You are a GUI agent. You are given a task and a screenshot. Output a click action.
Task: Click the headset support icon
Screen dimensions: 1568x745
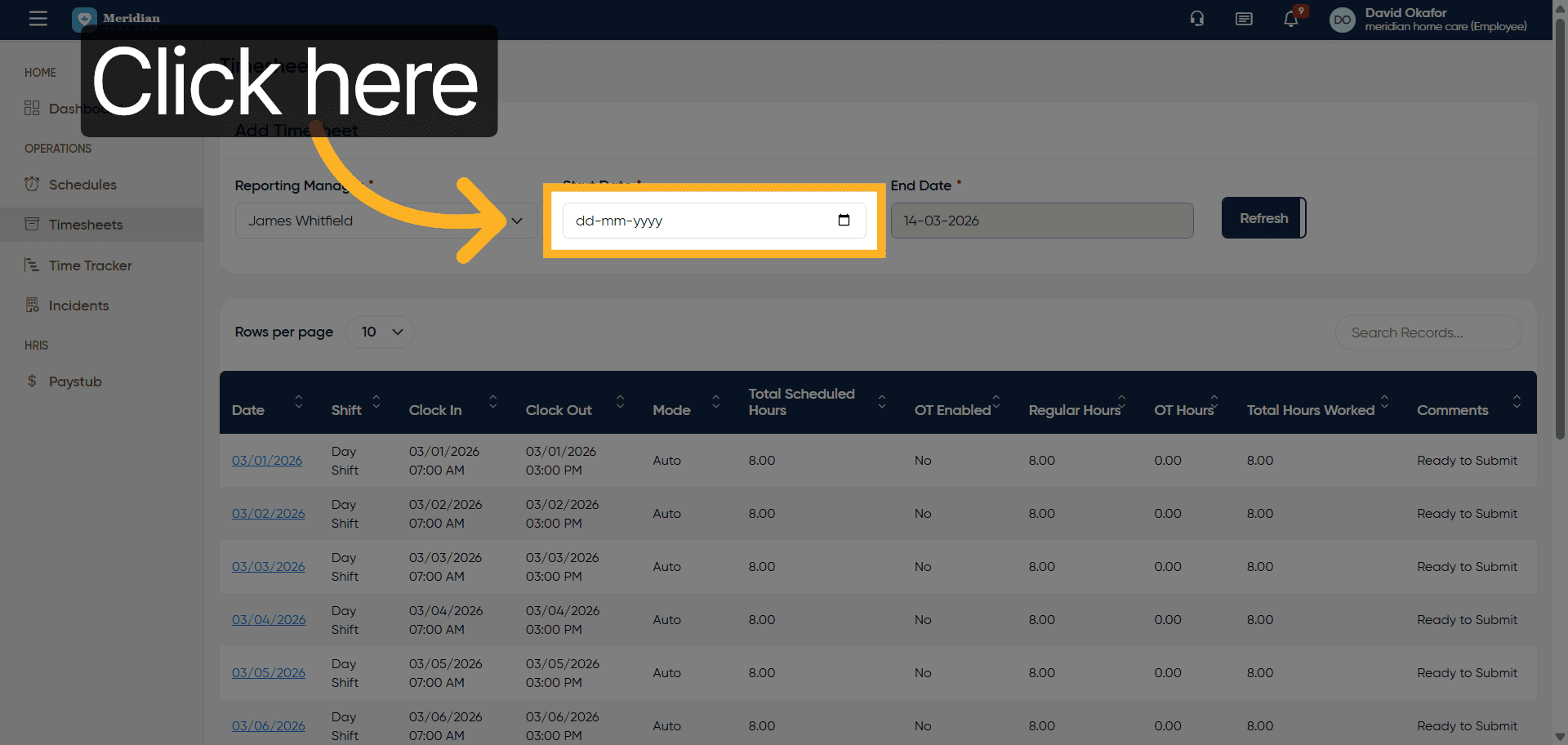point(1197,19)
